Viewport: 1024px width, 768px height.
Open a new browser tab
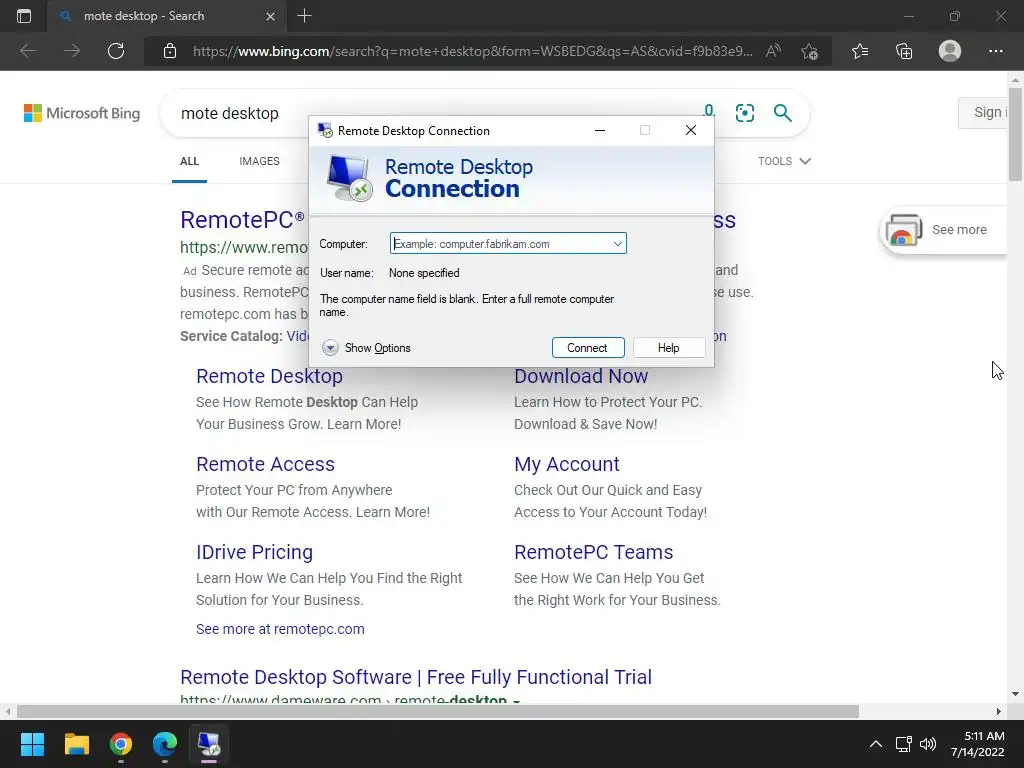pos(304,16)
